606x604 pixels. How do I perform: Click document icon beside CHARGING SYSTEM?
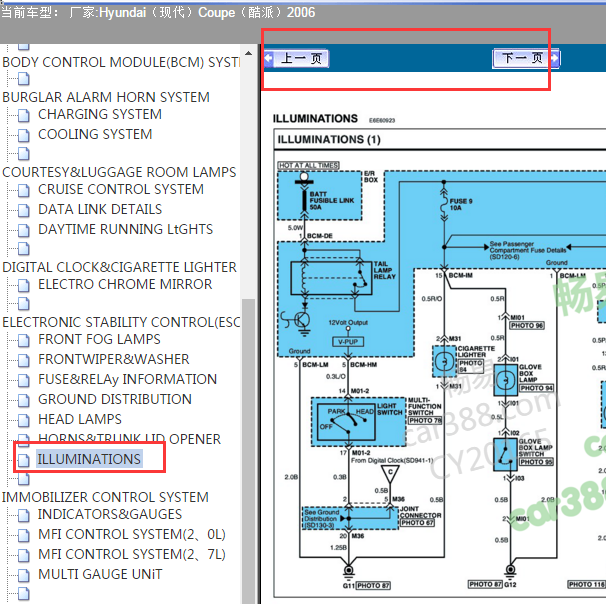24,115
